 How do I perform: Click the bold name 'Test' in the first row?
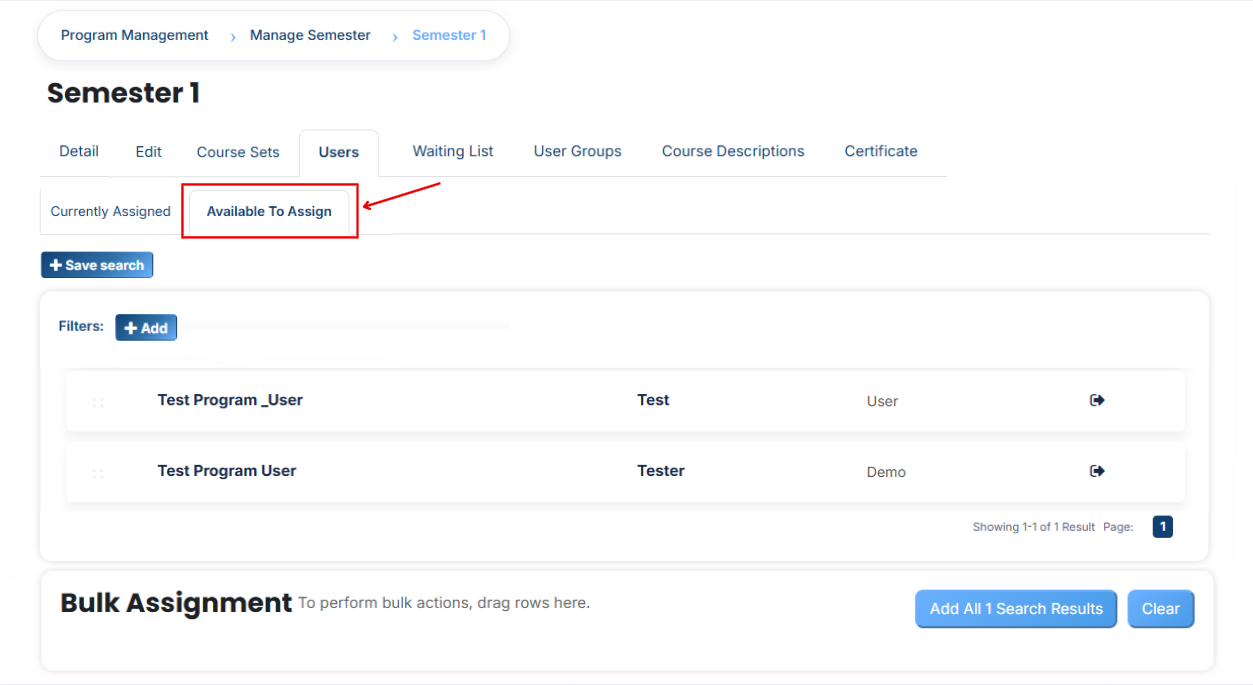653,400
